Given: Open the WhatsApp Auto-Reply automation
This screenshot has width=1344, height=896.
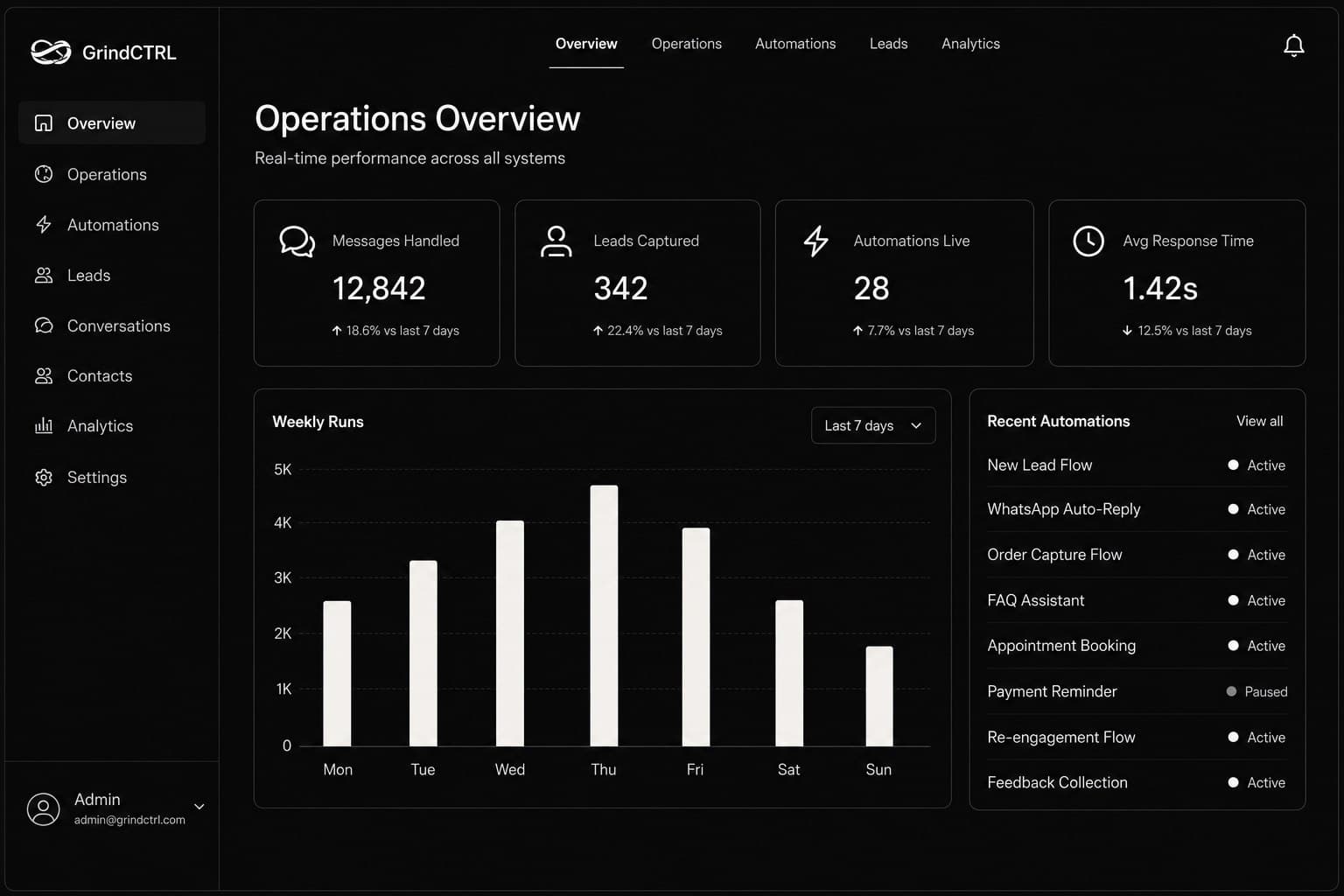Looking at the screenshot, I should pyautogui.click(x=1137, y=509).
